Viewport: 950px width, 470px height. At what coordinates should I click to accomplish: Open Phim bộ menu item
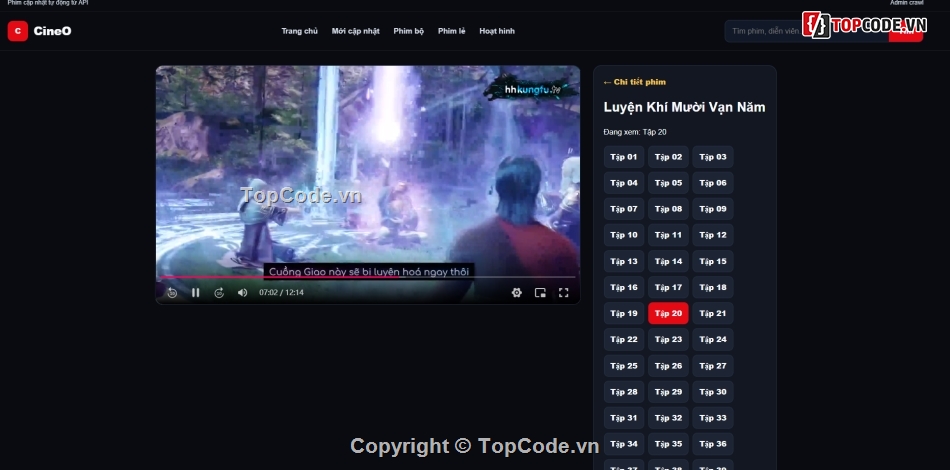409,31
